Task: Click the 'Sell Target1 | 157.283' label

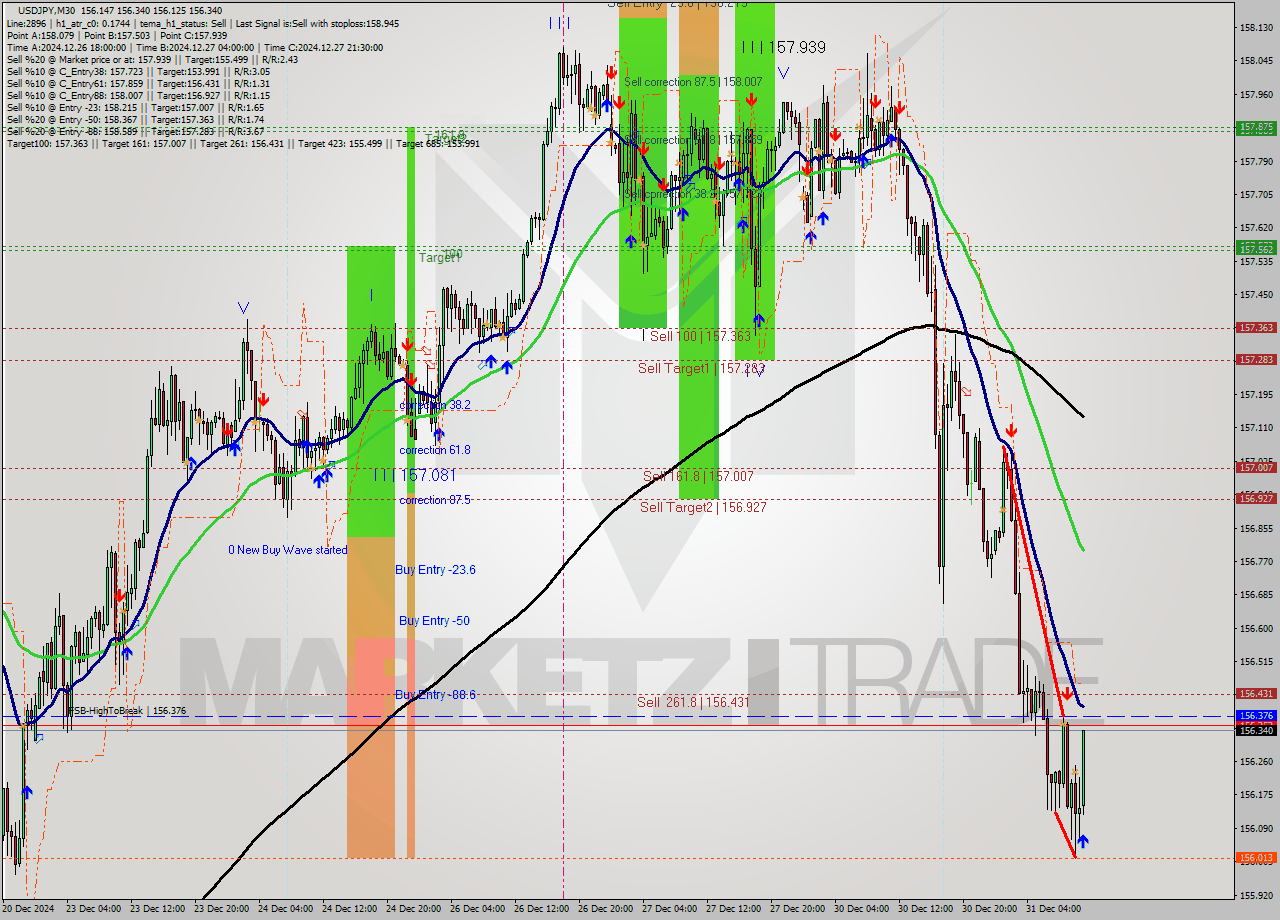Action: (x=702, y=369)
